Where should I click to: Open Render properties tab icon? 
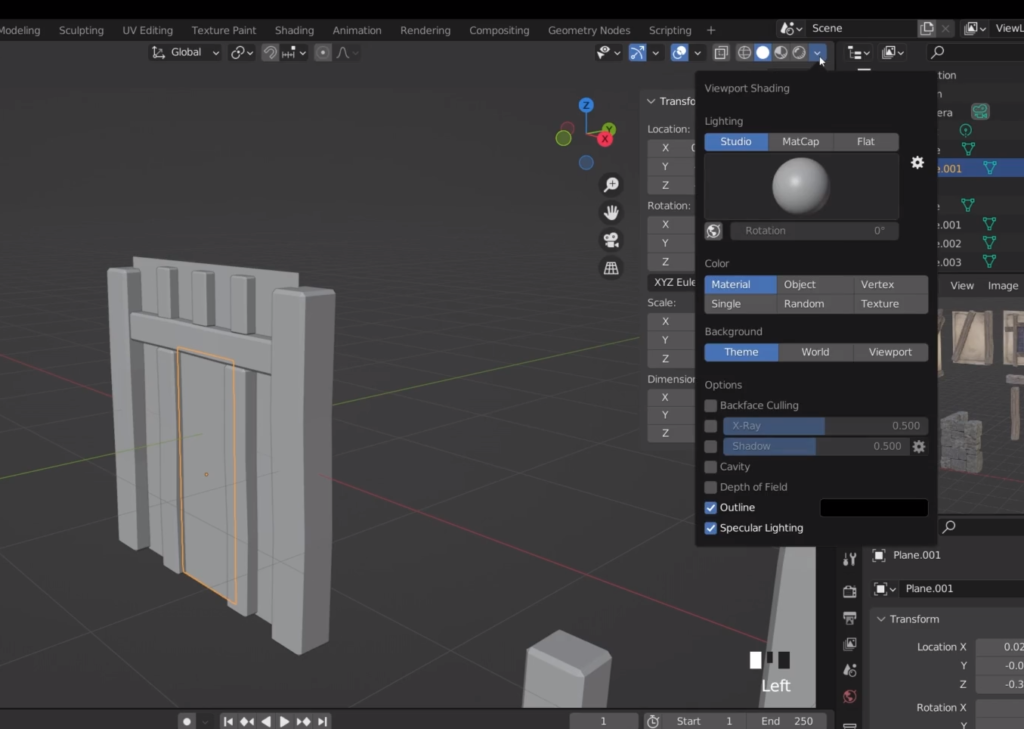pyautogui.click(x=850, y=592)
